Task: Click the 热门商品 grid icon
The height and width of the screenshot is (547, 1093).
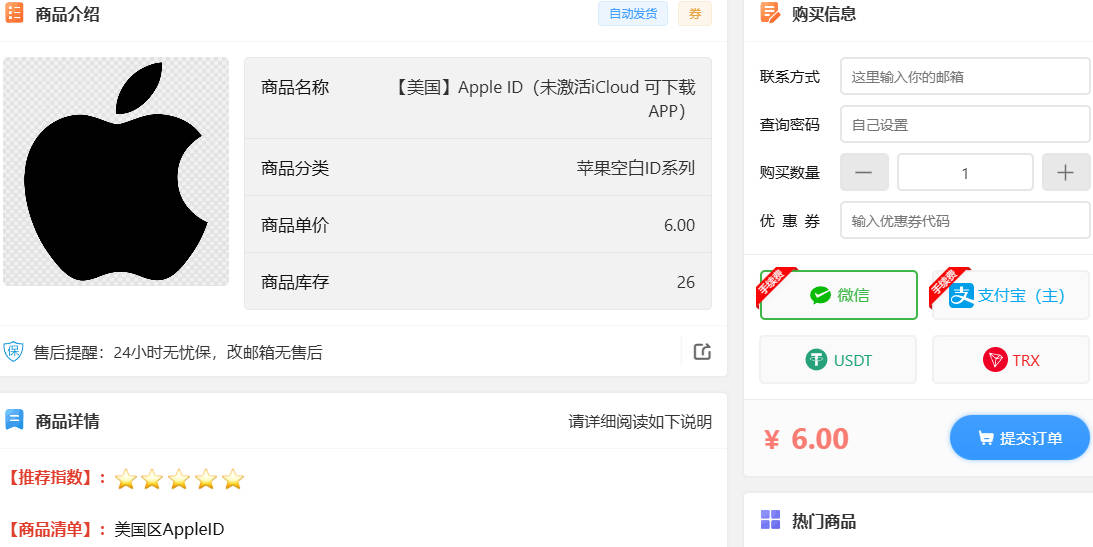Action: coord(770,520)
